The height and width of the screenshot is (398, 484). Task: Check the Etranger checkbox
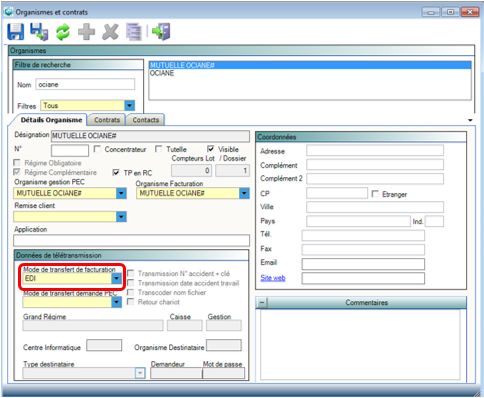pos(375,194)
